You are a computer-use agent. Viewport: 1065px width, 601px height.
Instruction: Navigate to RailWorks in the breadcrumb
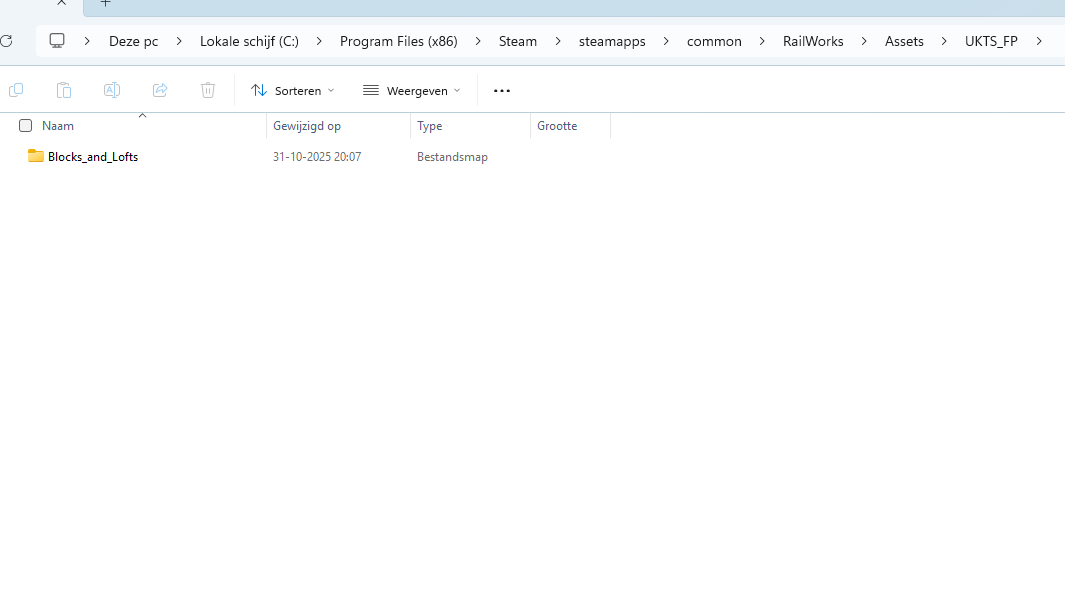[x=813, y=41]
